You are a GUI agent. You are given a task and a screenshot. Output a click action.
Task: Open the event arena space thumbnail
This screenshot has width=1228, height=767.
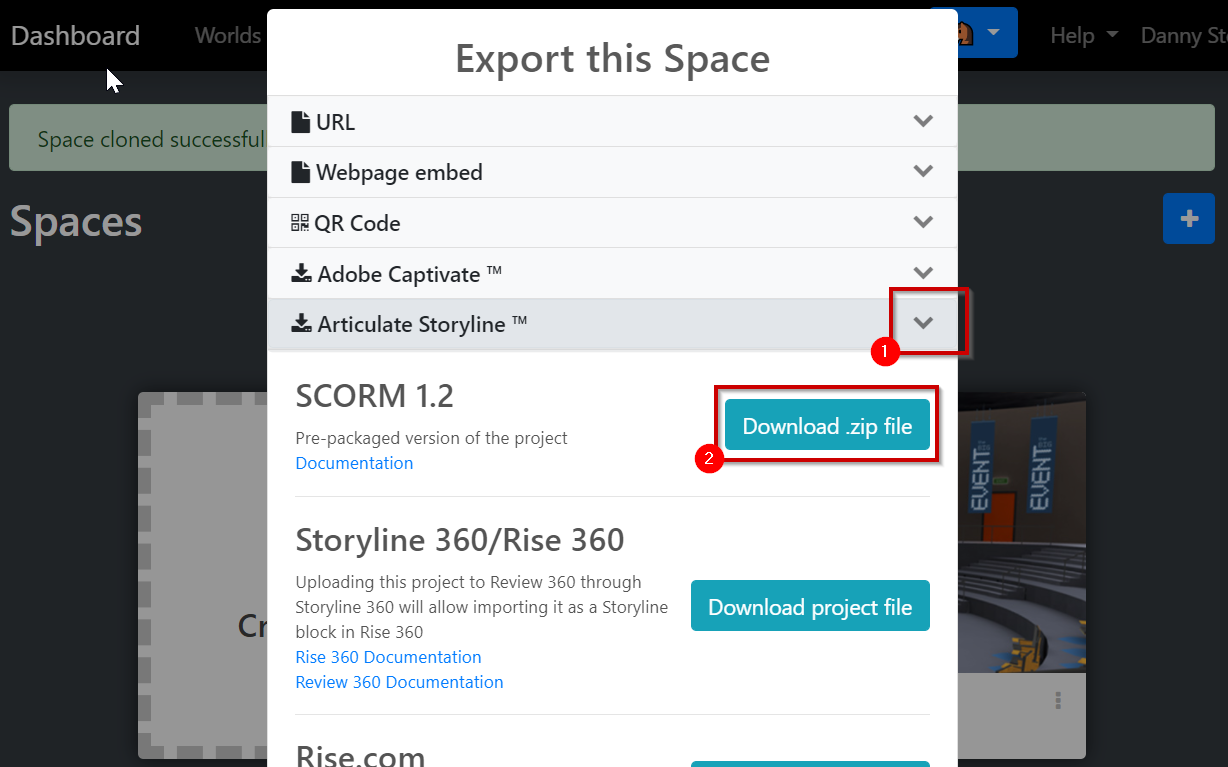click(x=1021, y=532)
